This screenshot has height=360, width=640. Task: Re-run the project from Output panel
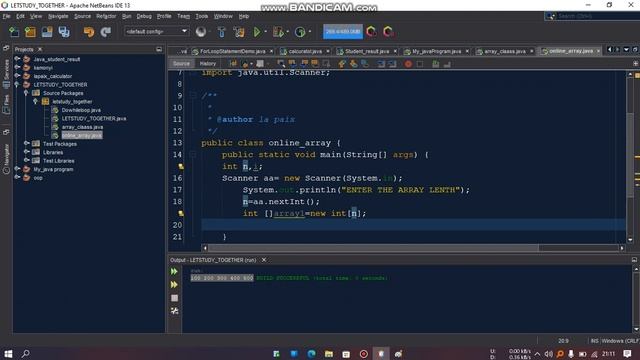coord(174,271)
